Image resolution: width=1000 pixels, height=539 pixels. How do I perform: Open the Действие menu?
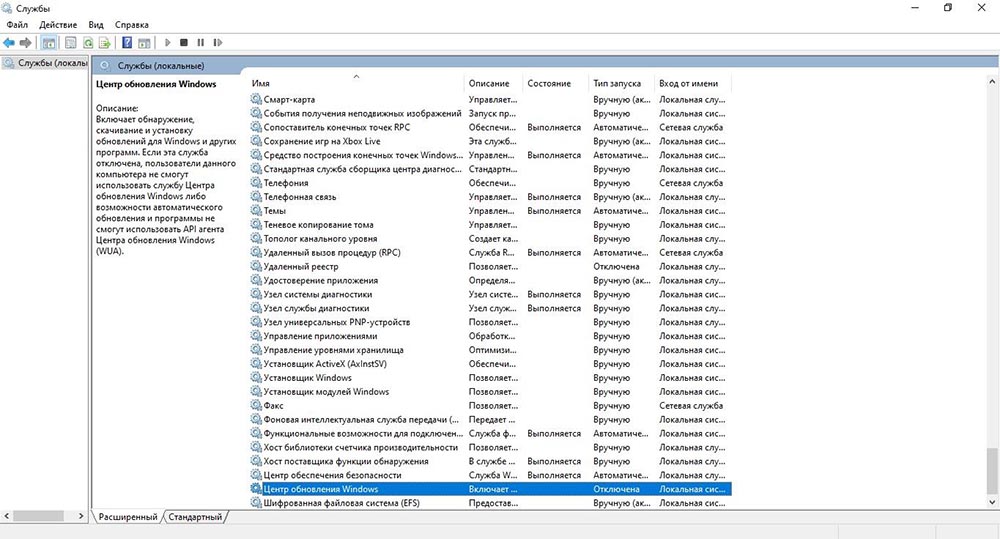pos(58,24)
